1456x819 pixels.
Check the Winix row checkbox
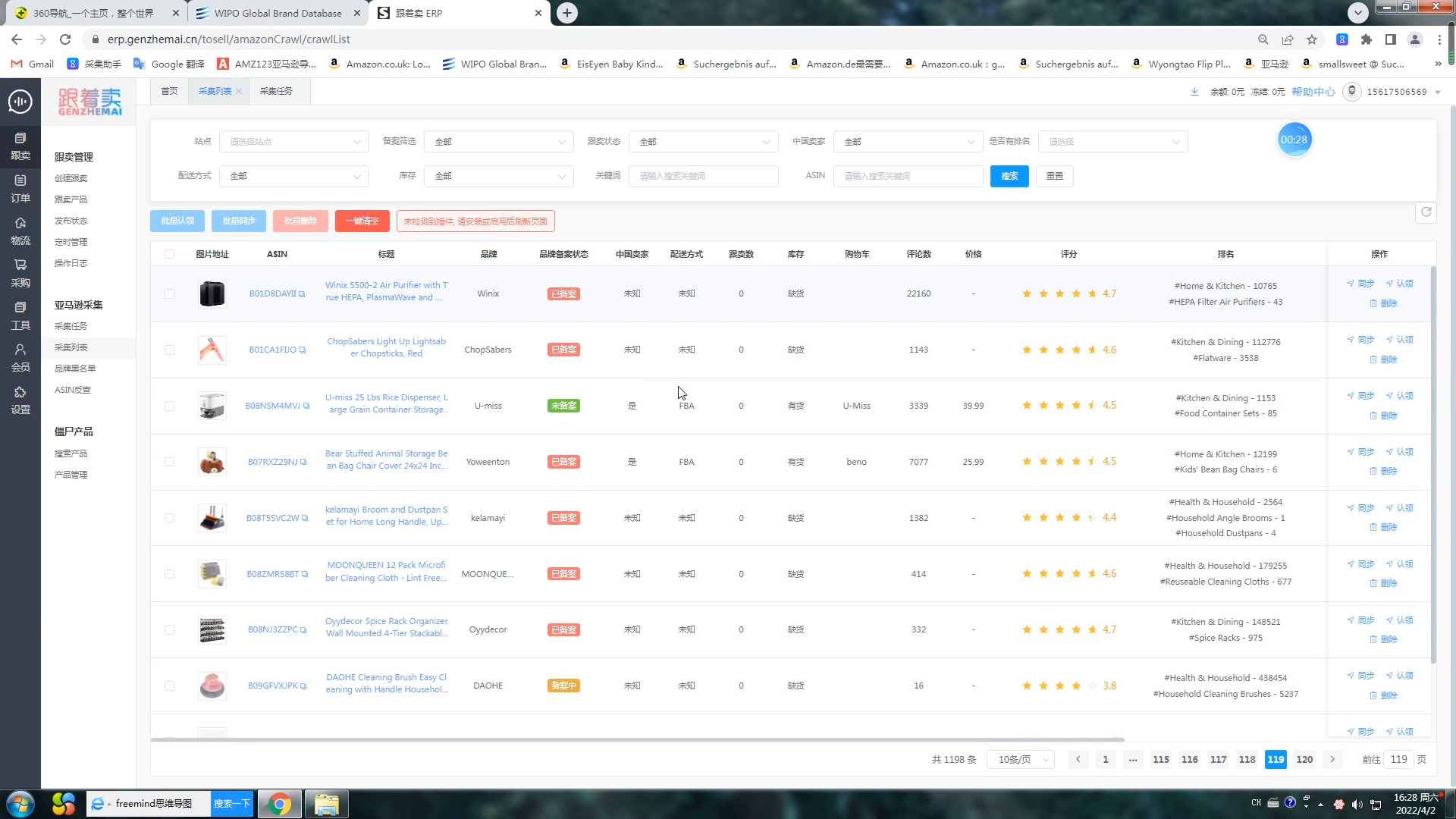tap(169, 294)
